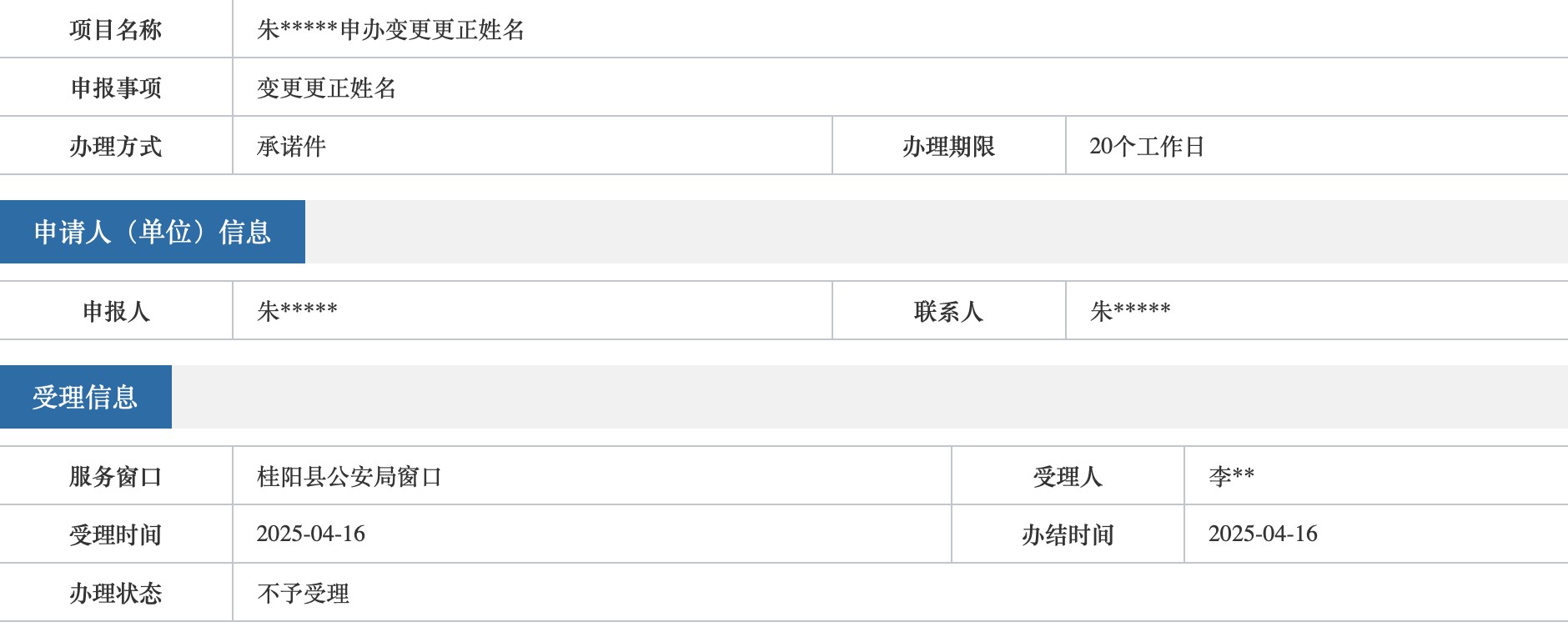The width and height of the screenshot is (1568, 637).
Task: Click the 服务窗口 label cell
Action: pos(115,477)
